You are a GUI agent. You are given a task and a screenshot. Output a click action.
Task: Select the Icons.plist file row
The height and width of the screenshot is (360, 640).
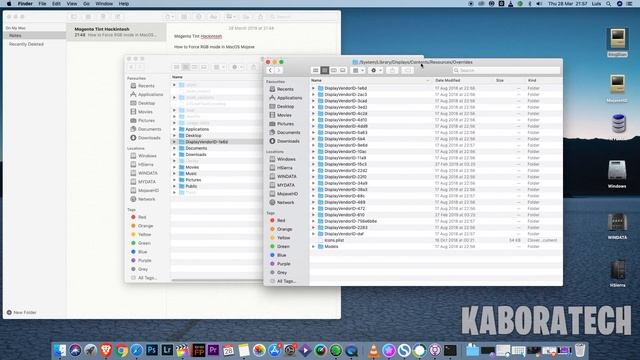436,240
